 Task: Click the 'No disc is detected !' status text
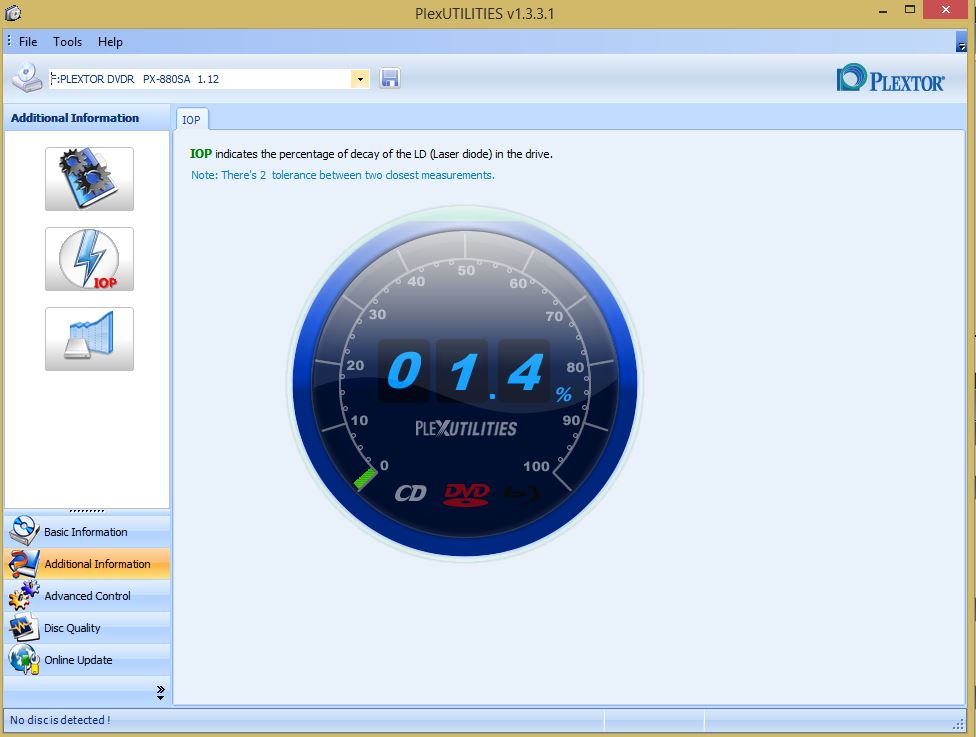coord(60,720)
